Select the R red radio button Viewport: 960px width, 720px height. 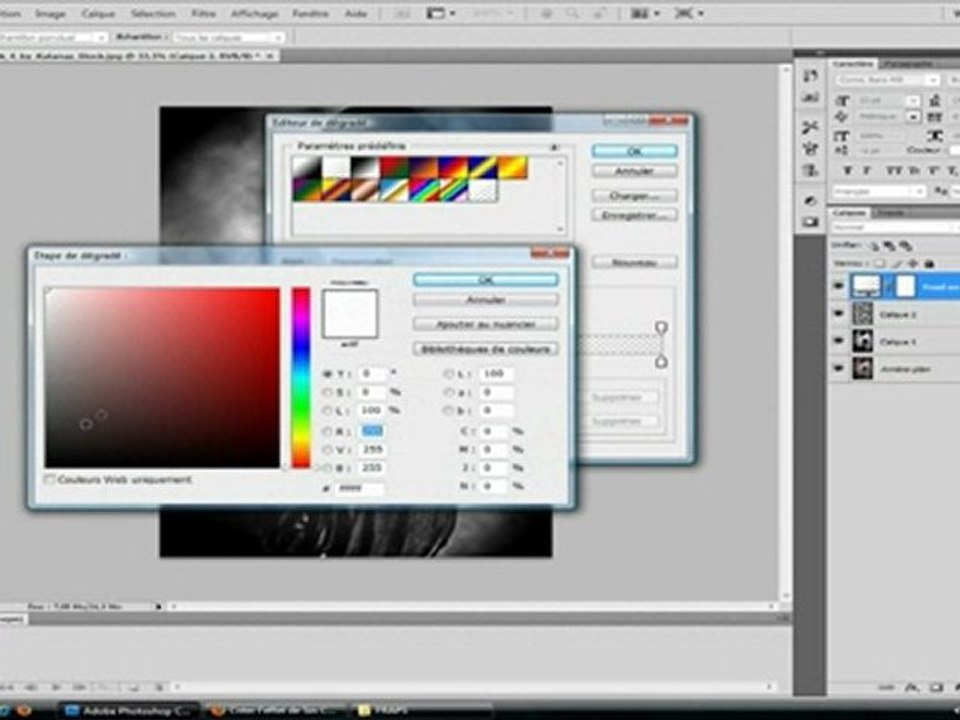pyautogui.click(x=327, y=432)
